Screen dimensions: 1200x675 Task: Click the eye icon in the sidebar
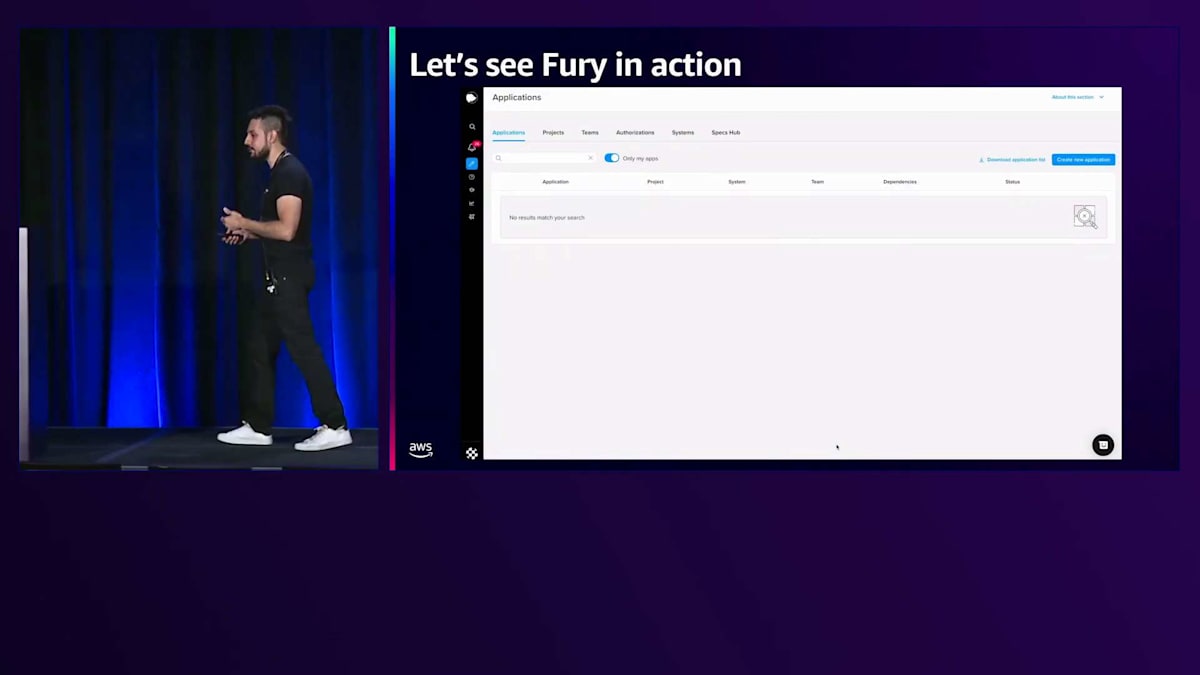click(x=472, y=190)
